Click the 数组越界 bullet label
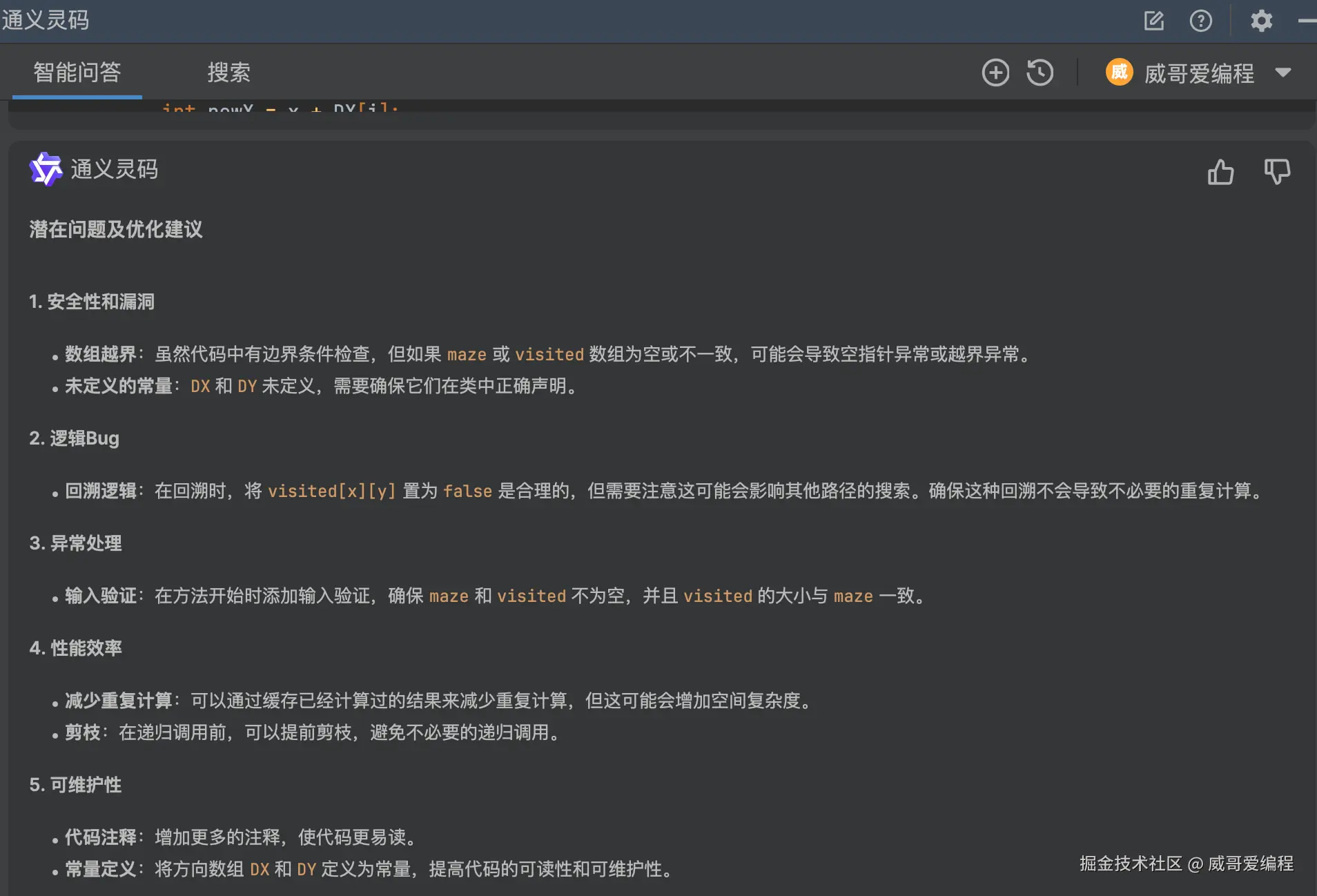 point(101,354)
